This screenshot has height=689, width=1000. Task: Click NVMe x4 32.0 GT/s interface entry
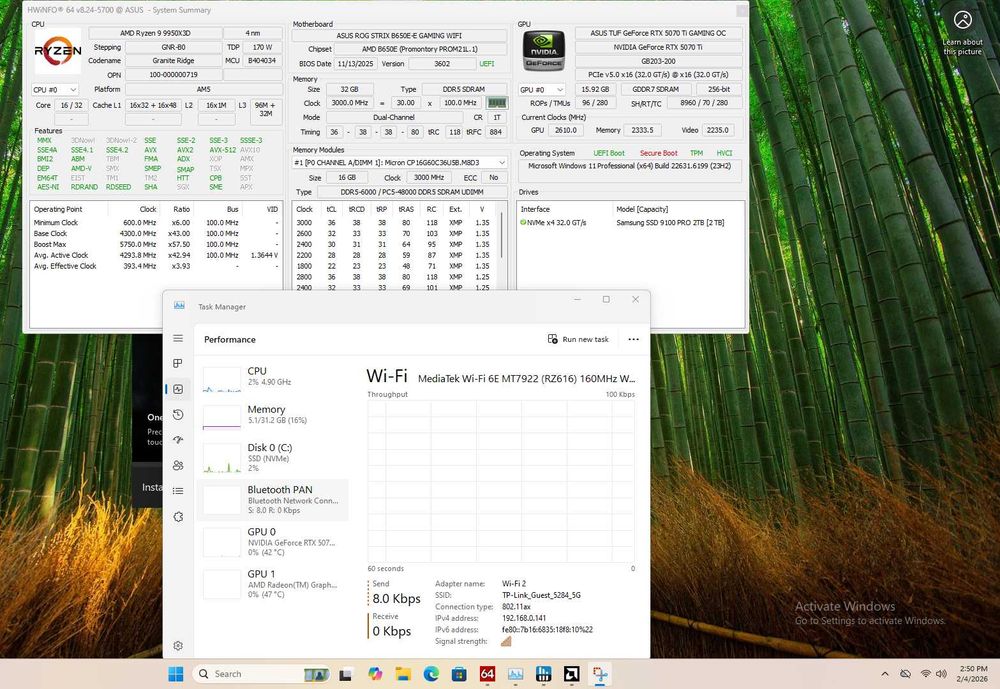(x=554, y=223)
